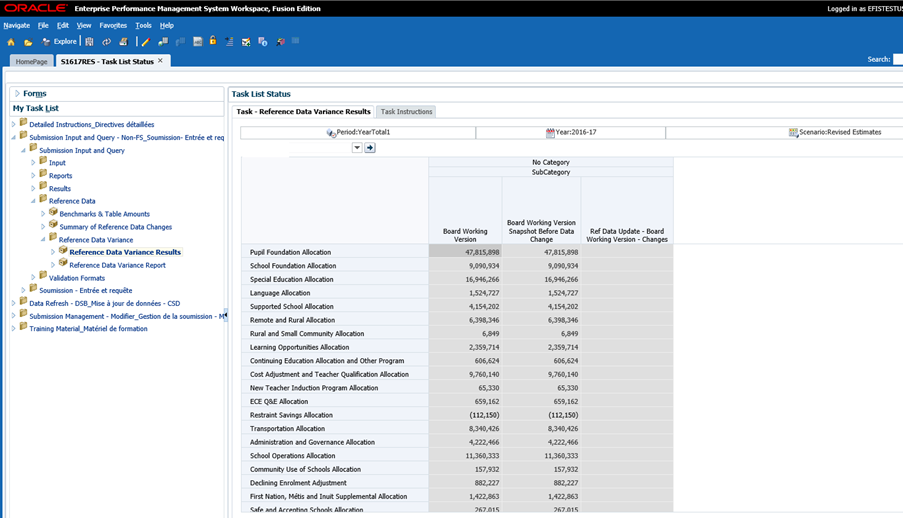Open the View menu
This screenshot has height=518, width=903.
84,25
